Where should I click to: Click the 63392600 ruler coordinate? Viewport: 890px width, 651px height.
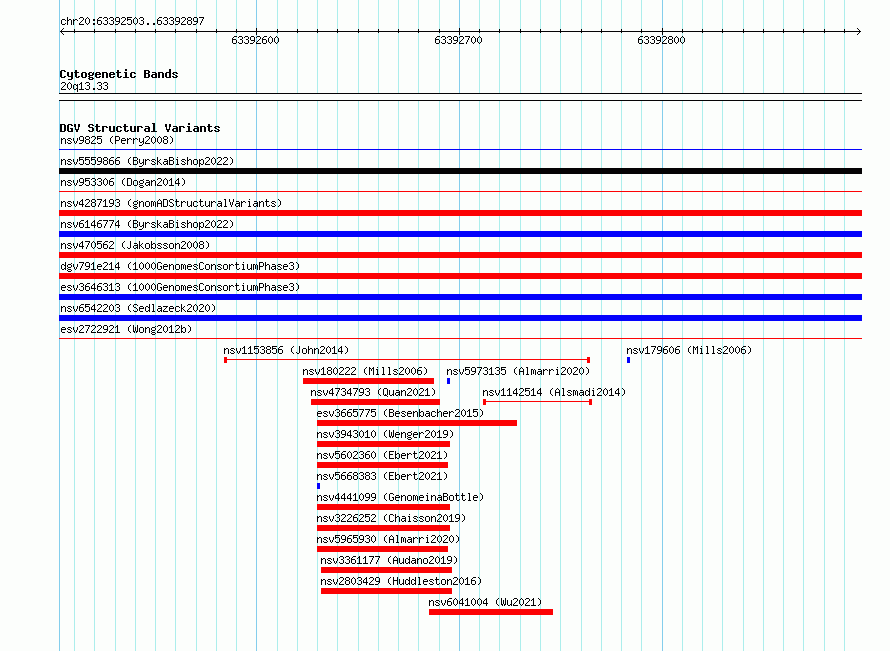click(255, 40)
